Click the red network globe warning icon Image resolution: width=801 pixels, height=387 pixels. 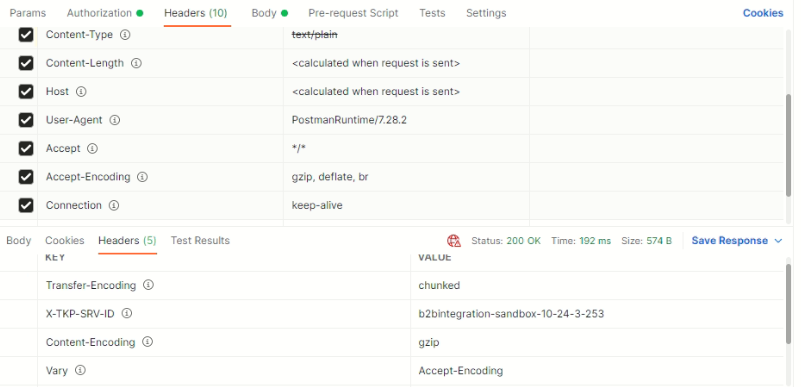pos(454,241)
